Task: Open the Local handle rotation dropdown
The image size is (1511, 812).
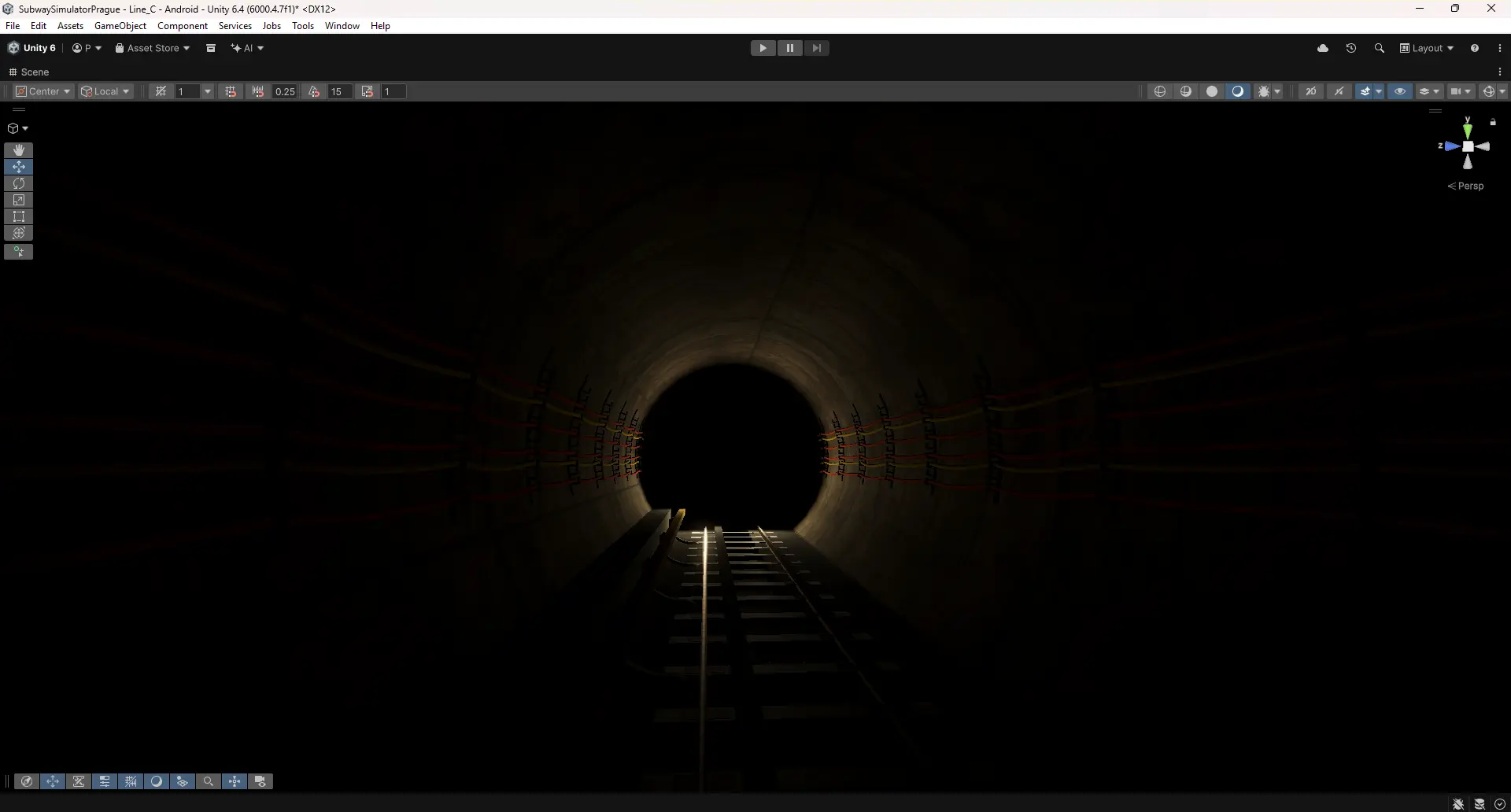Action: tap(105, 91)
